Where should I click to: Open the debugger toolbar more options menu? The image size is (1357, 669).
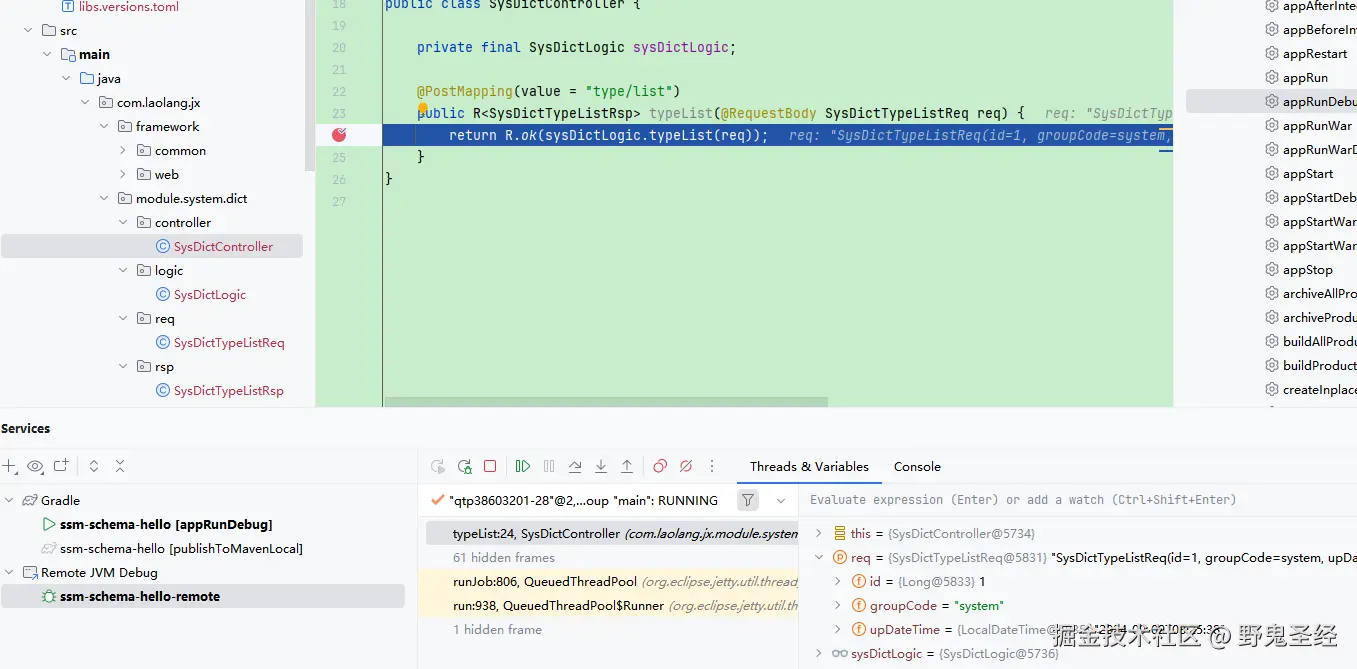click(x=712, y=466)
